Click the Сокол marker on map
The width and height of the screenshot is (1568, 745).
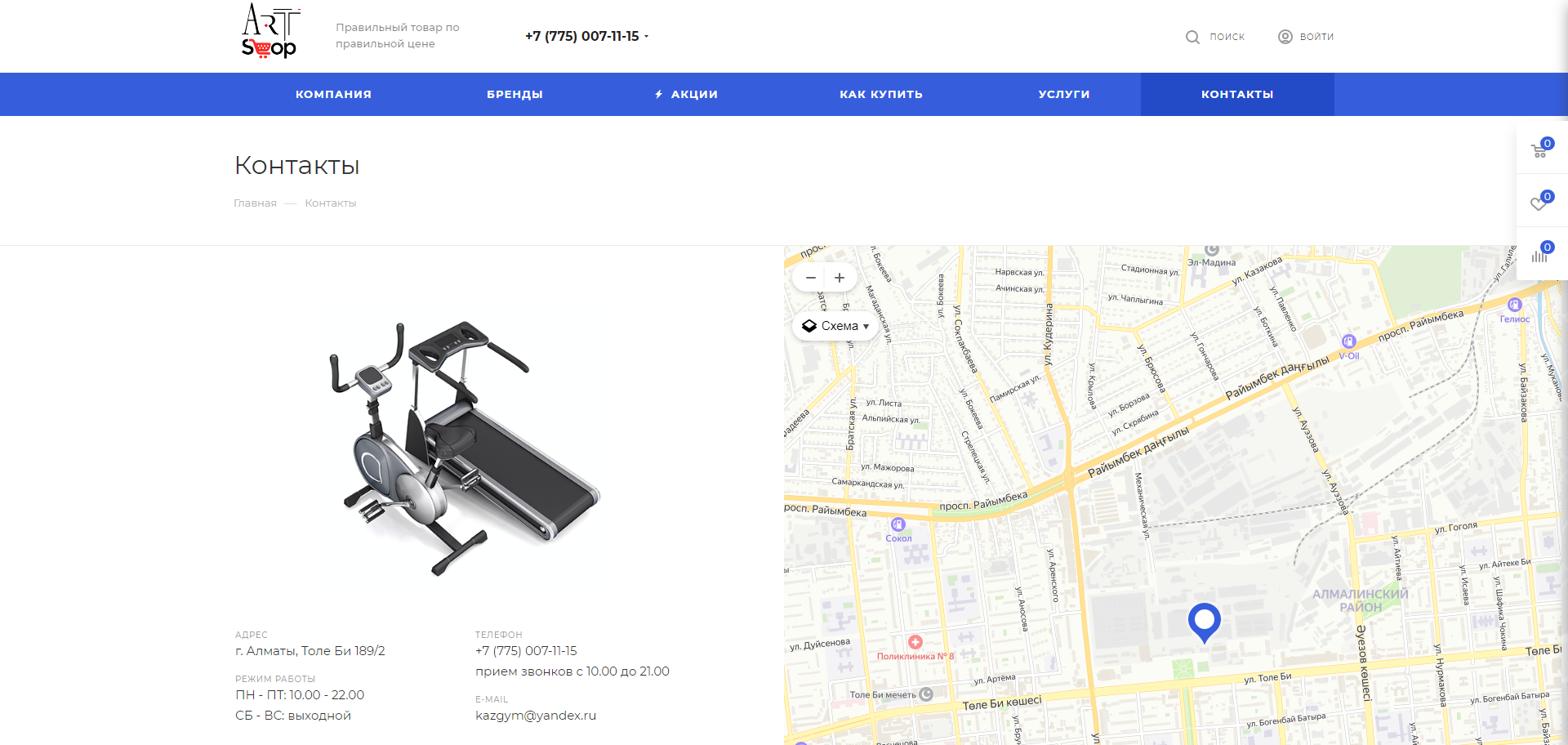pyautogui.click(x=898, y=524)
